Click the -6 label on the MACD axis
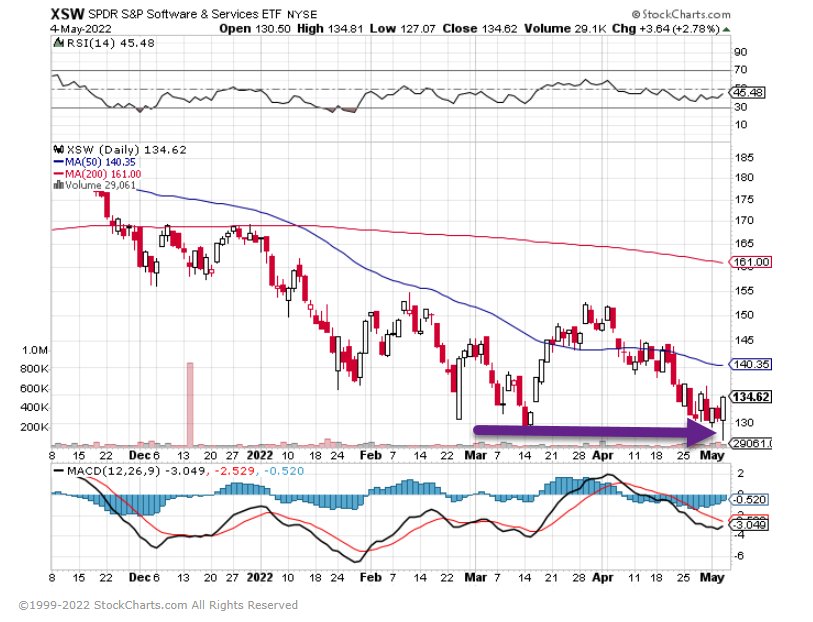This screenshot has width=813, height=622. click(739, 556)
